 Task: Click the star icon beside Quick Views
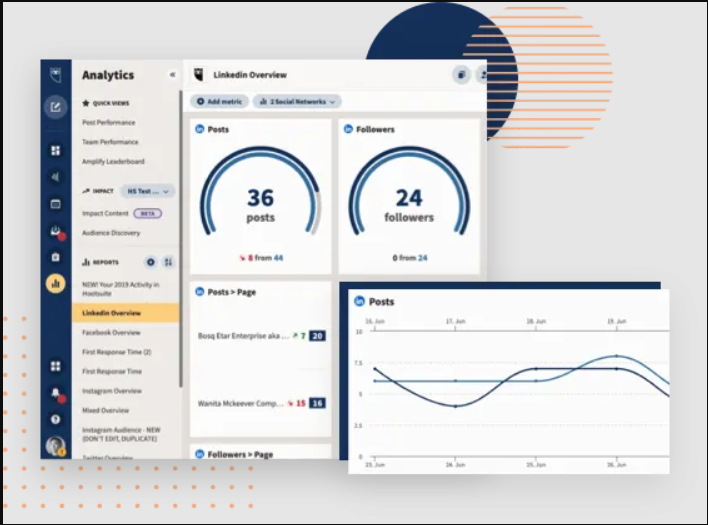point(86,103)
